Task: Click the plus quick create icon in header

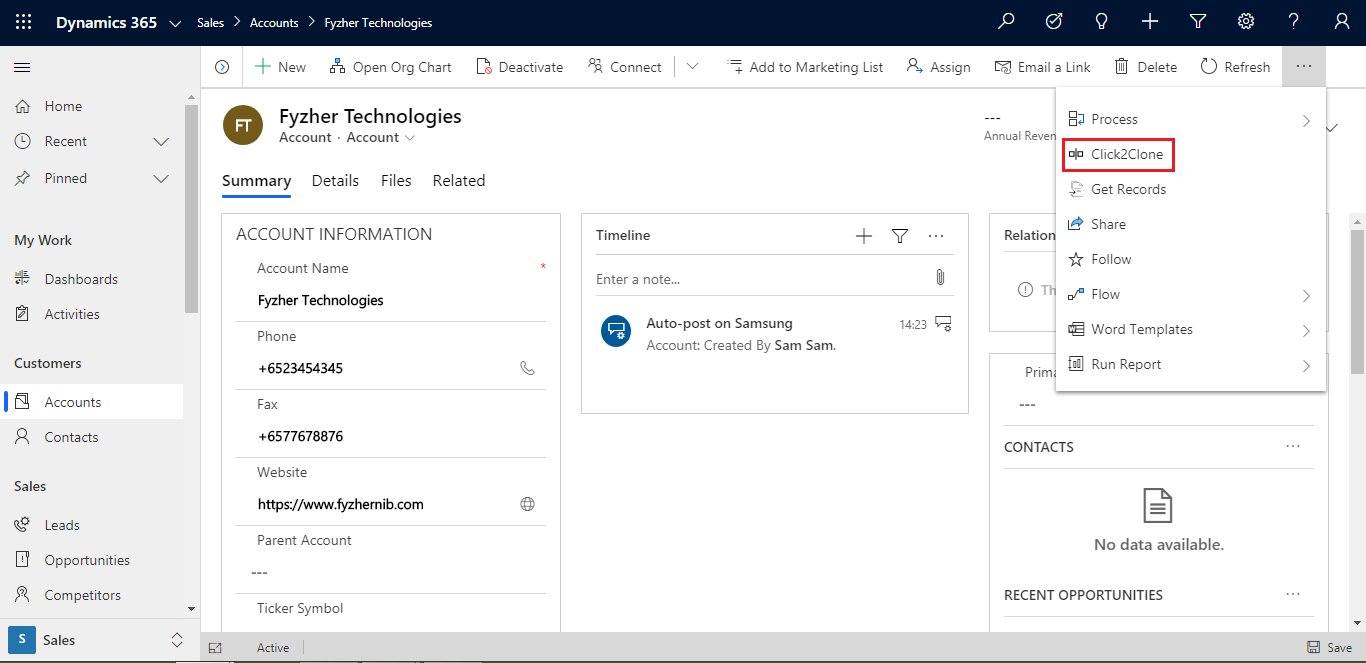Action: coord(1150,22)
